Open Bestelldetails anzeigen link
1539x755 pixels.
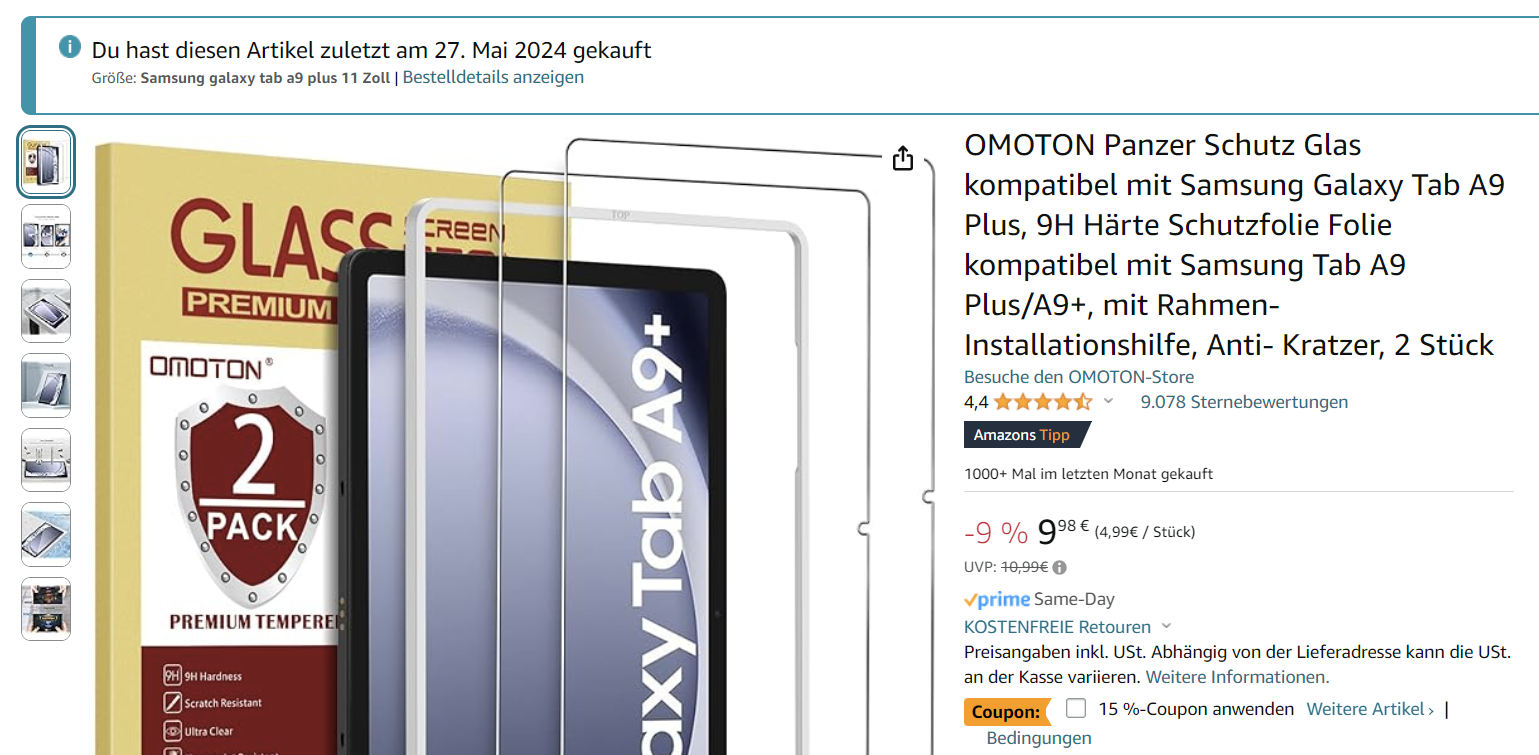click(493, 77)
